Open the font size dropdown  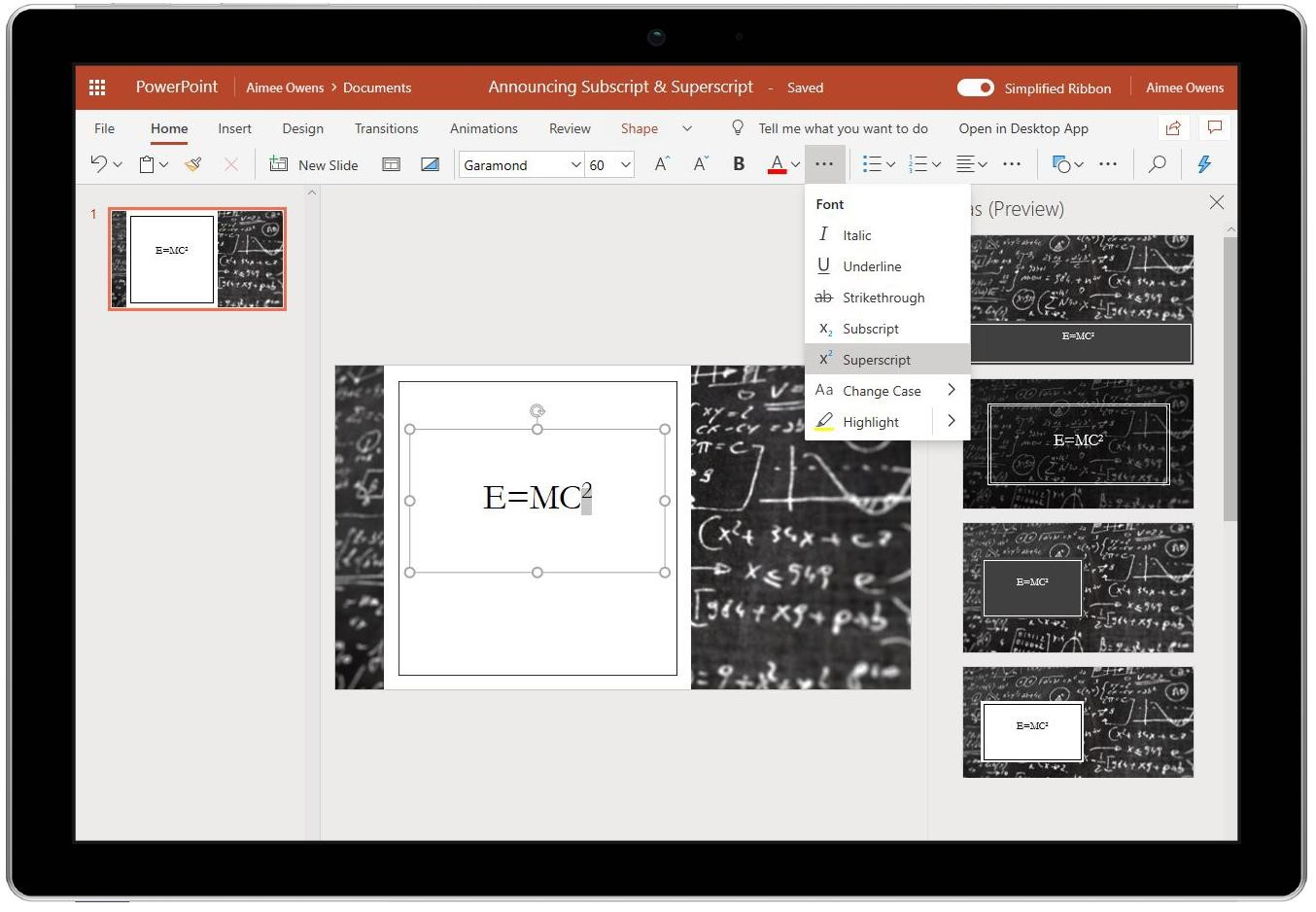click(623, 164)
